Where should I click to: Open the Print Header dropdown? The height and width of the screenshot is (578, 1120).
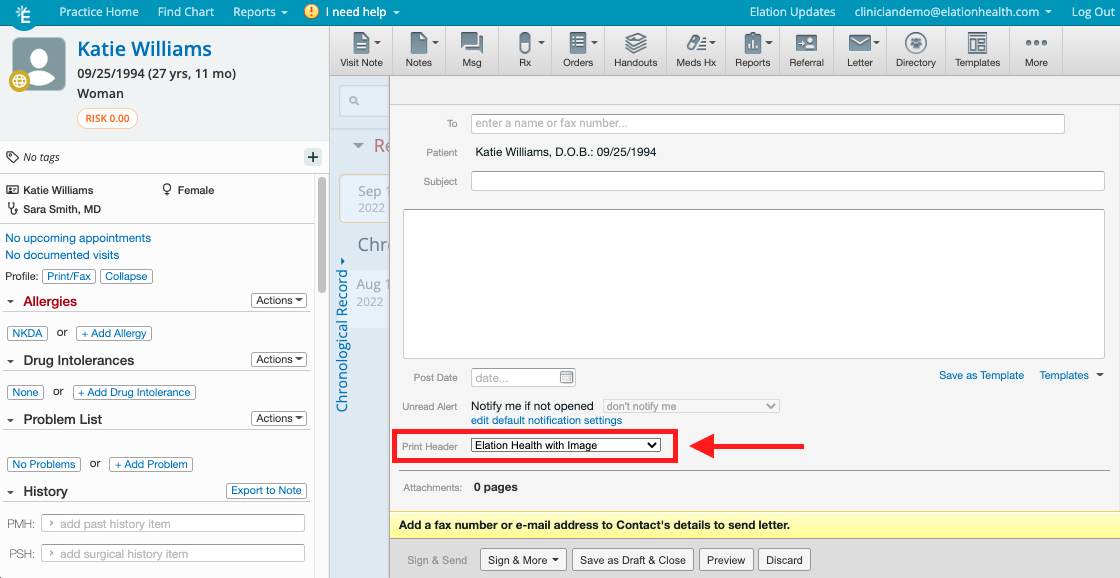click(x=565, y=445)
